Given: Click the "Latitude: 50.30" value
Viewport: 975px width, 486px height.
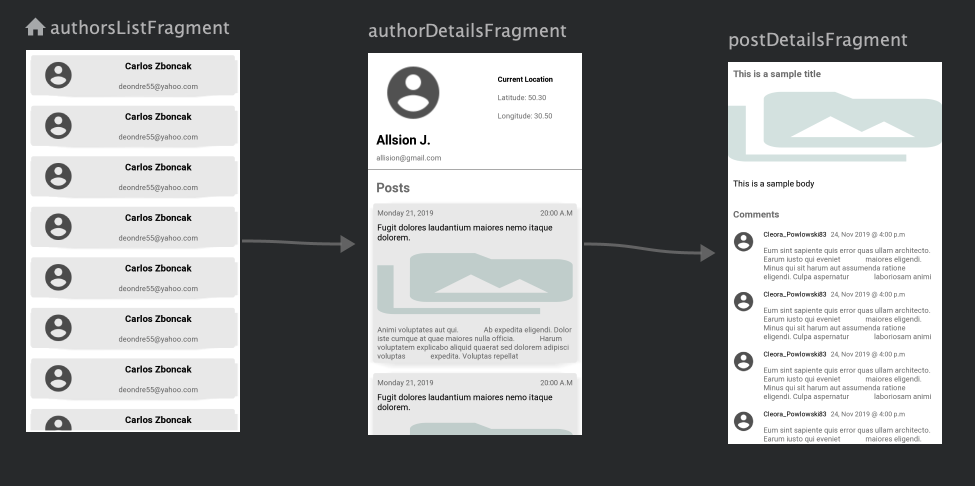Looking at the screenshot, I should (x=522, y=98).
